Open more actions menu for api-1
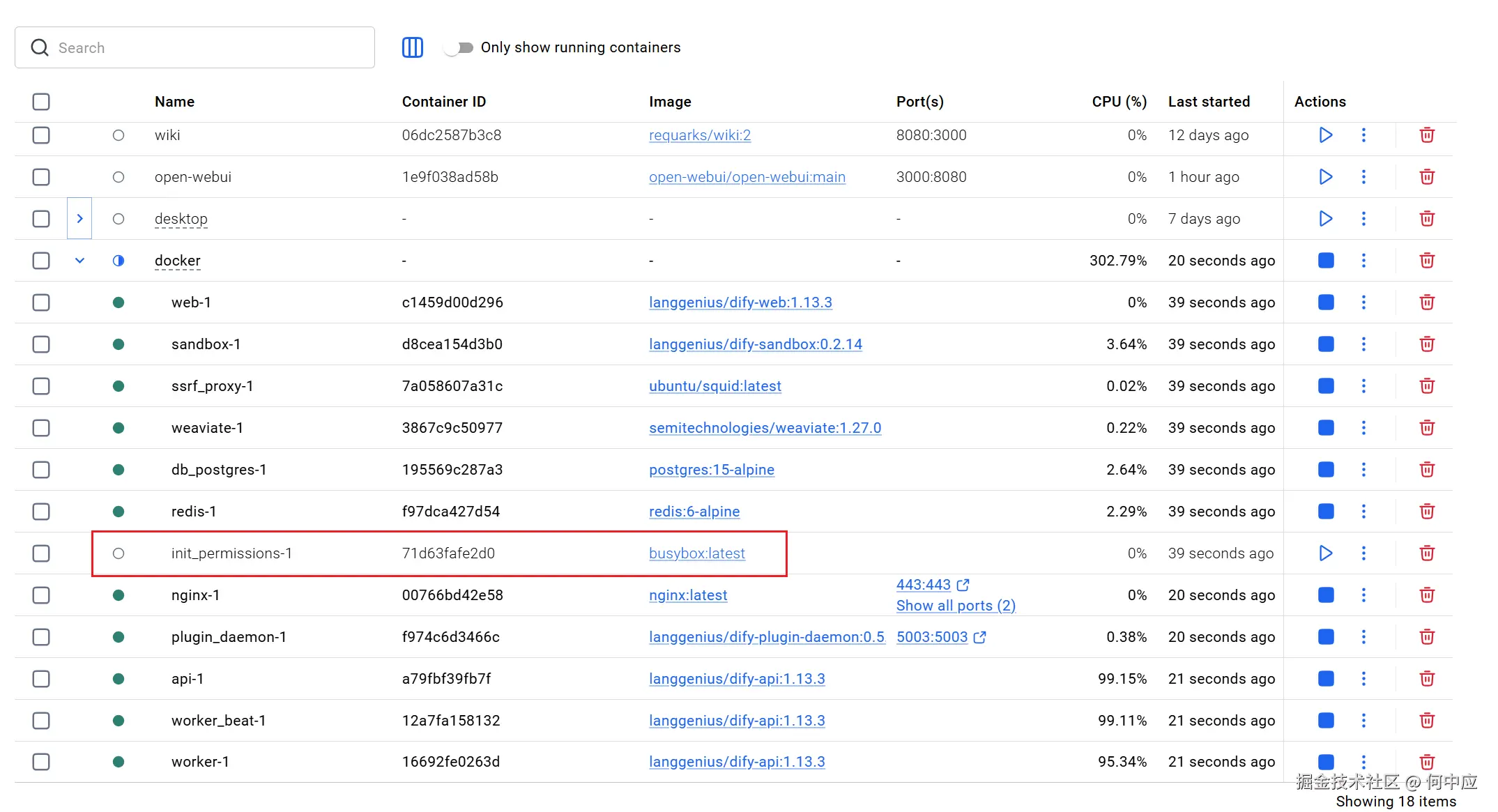This screenshot has height=812, width=1498. pos(1363,679)
